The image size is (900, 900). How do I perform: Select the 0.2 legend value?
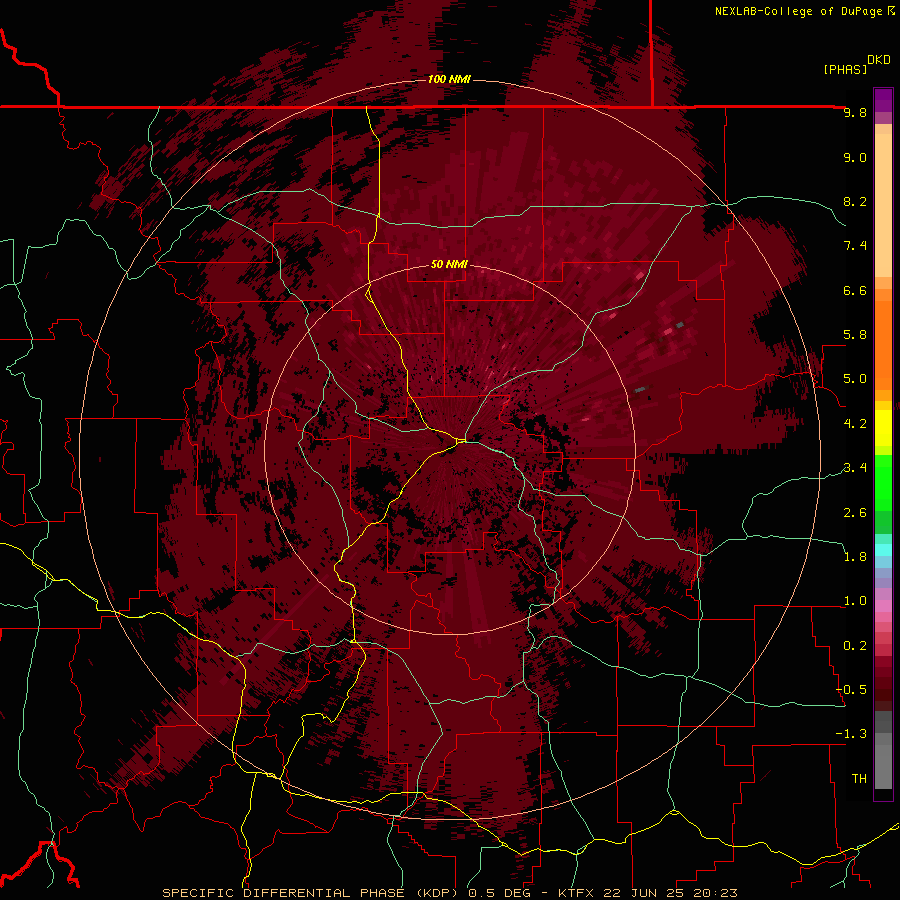[855, 646]
